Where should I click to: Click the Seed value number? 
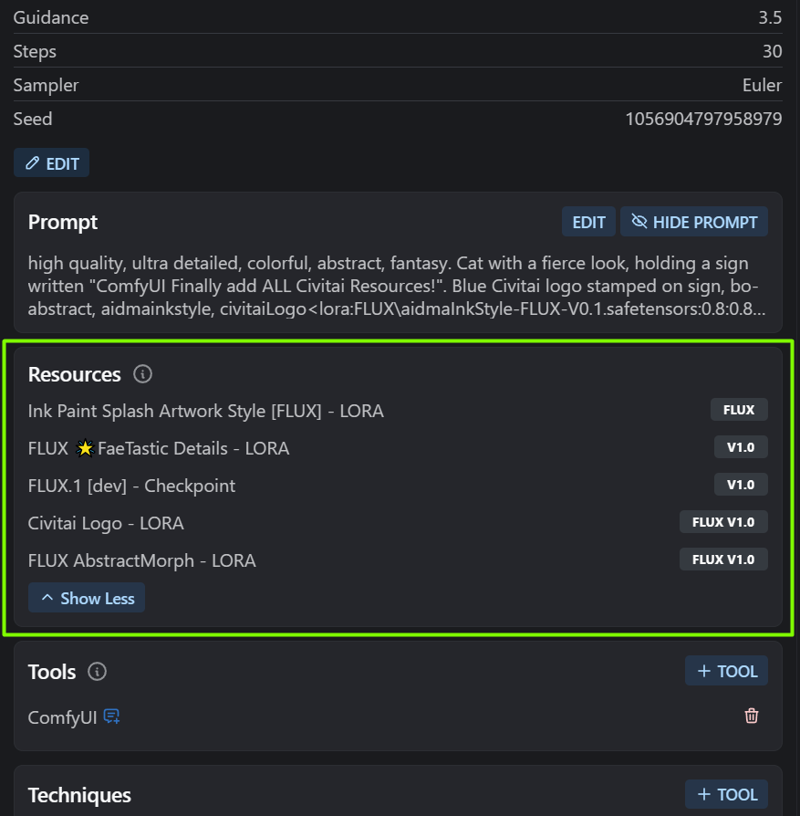(703, 119)
